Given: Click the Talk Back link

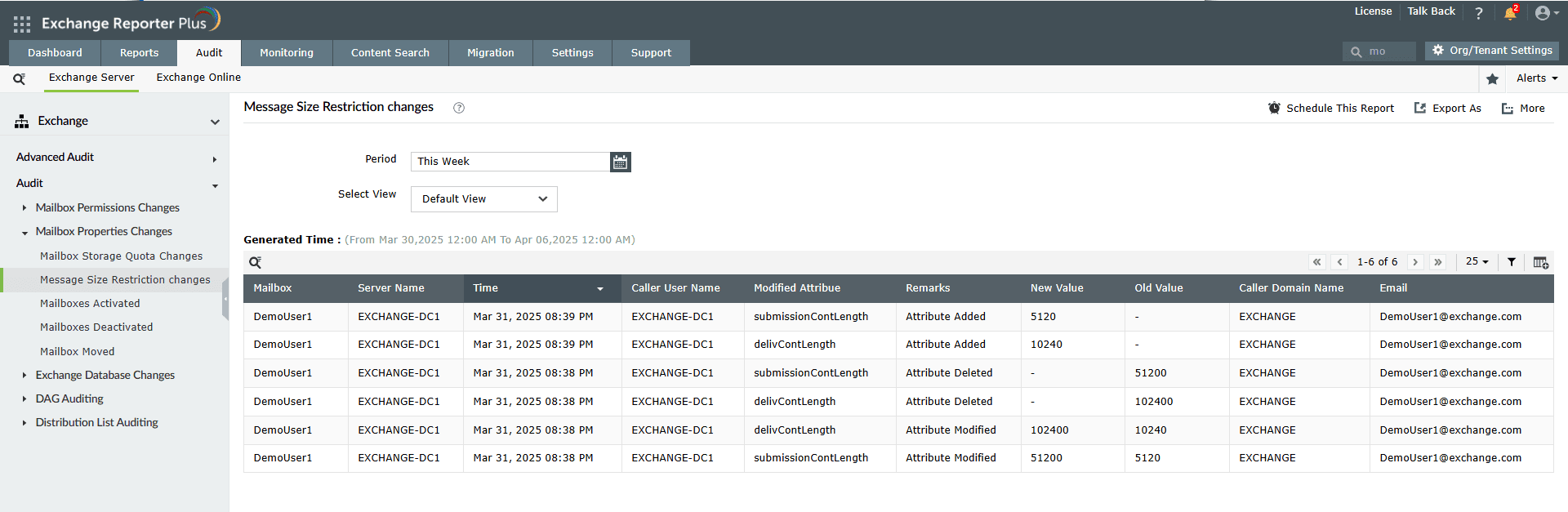Looking at the screenshot, I should click(x=1431, y=11).
